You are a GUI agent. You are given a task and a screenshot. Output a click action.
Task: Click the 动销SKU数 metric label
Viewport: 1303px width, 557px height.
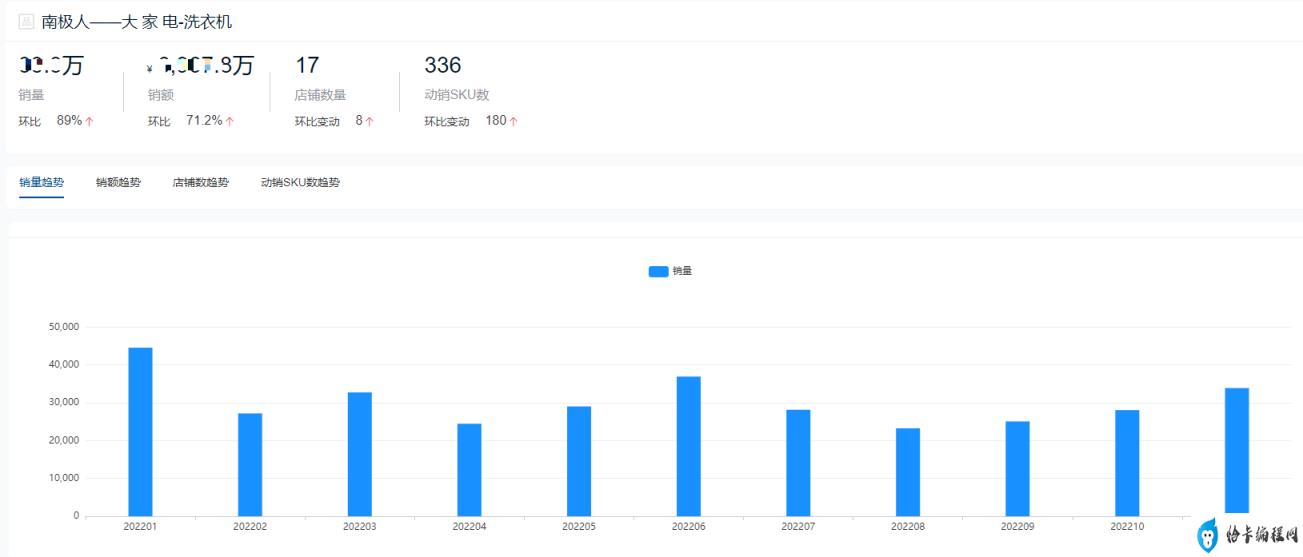(457, 95)
